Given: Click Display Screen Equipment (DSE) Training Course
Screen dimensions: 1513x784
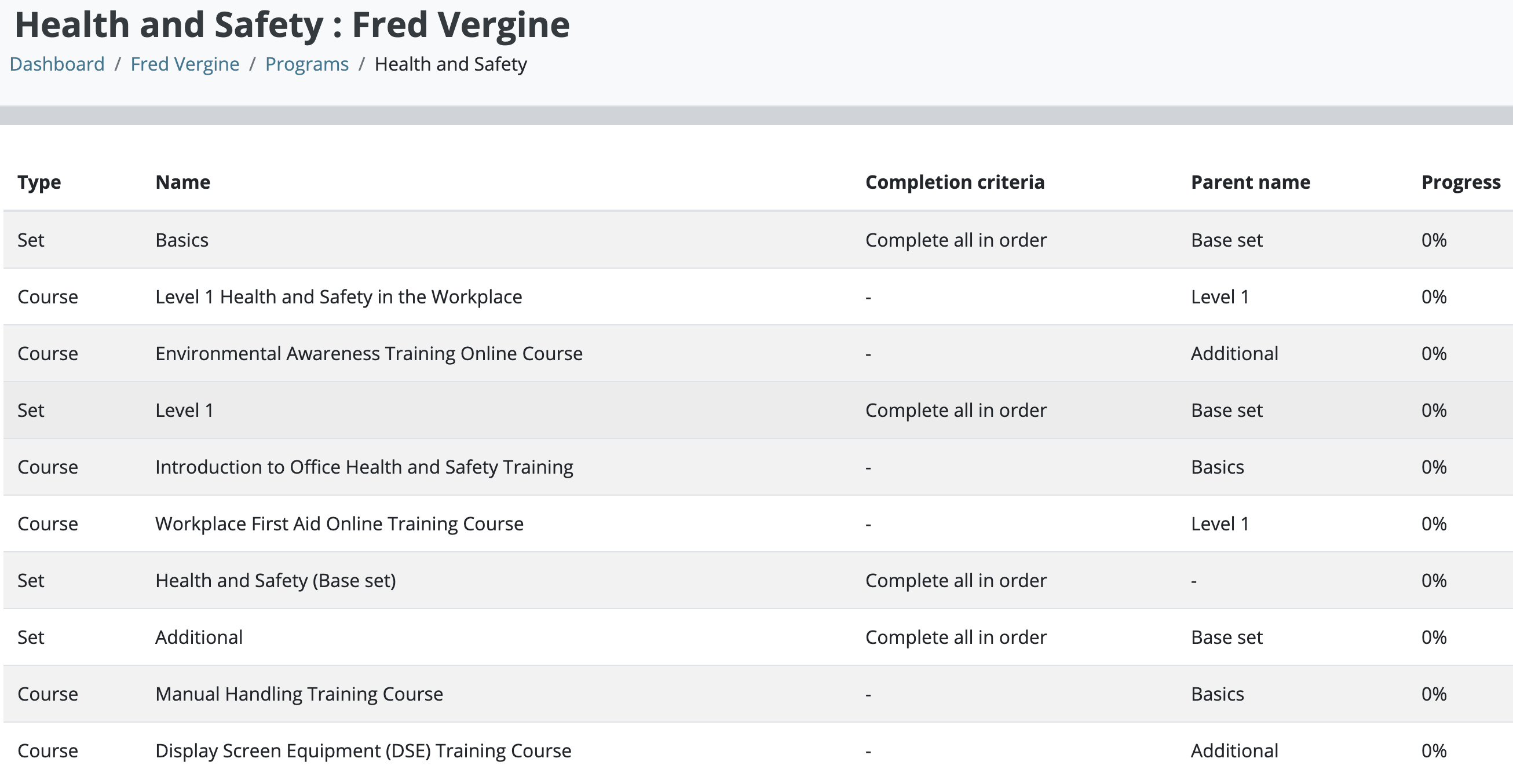Looking at the screenshot, I should [x=363, y=751].
